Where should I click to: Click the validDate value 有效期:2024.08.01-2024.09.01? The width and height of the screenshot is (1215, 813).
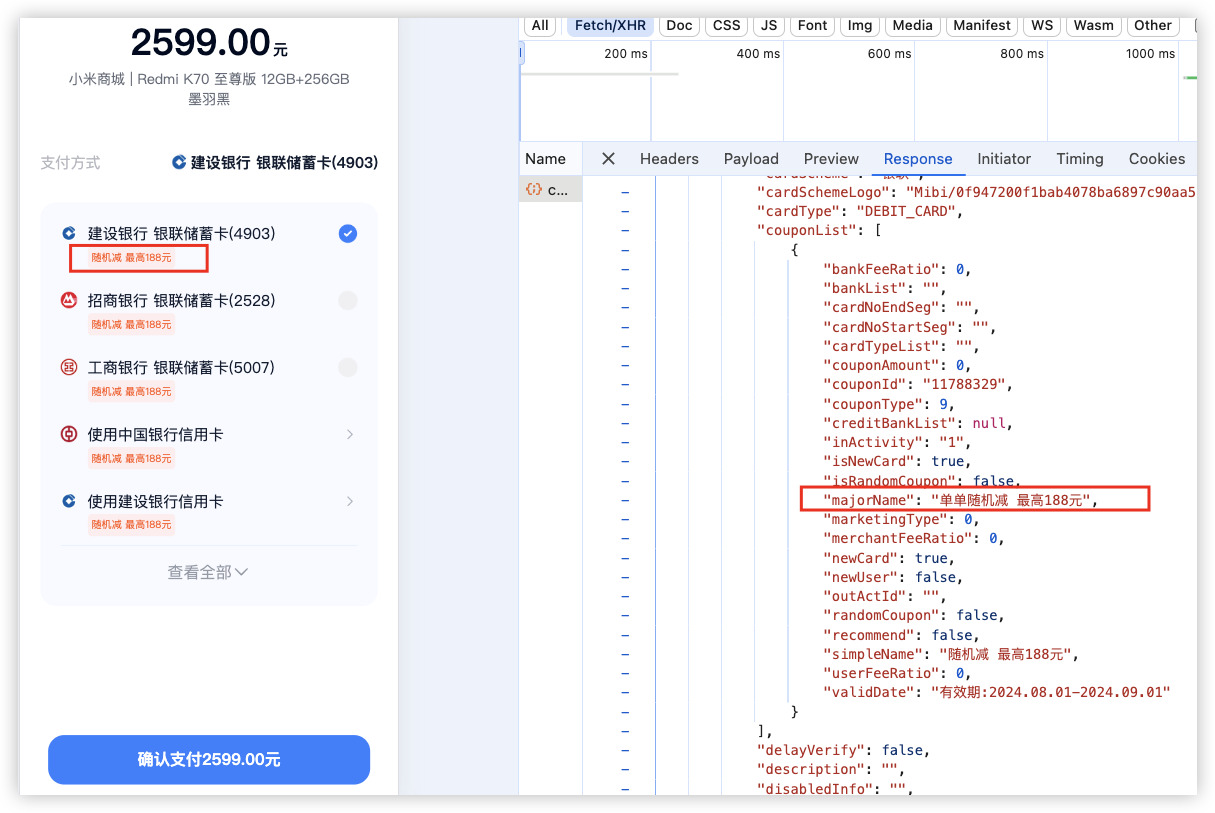coord(1050,692)
